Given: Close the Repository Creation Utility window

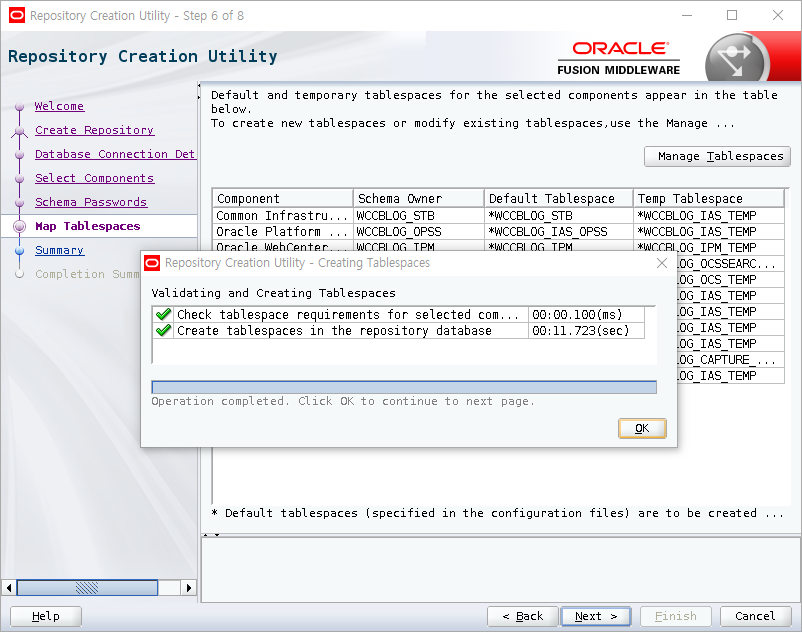Looking at the screenshot, I should click(x=778, y=15).
